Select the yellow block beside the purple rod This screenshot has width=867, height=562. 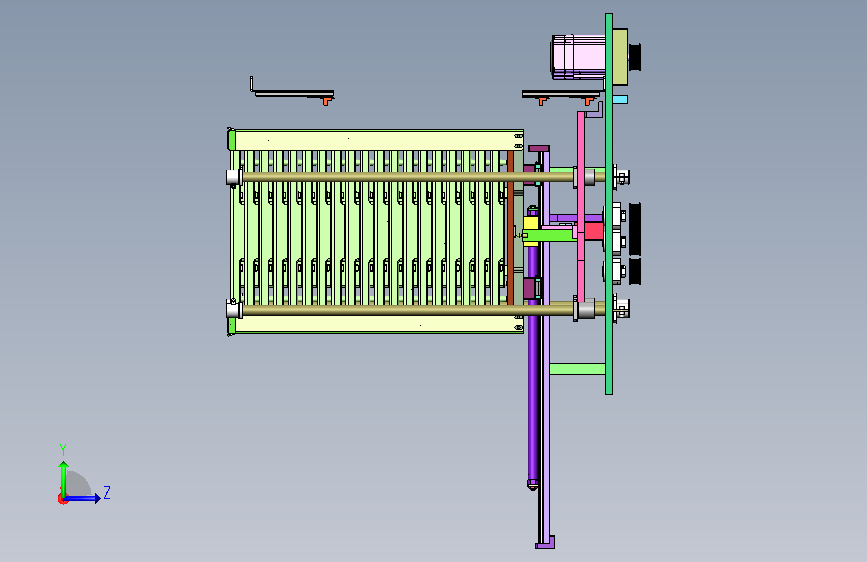click(530, 224)
